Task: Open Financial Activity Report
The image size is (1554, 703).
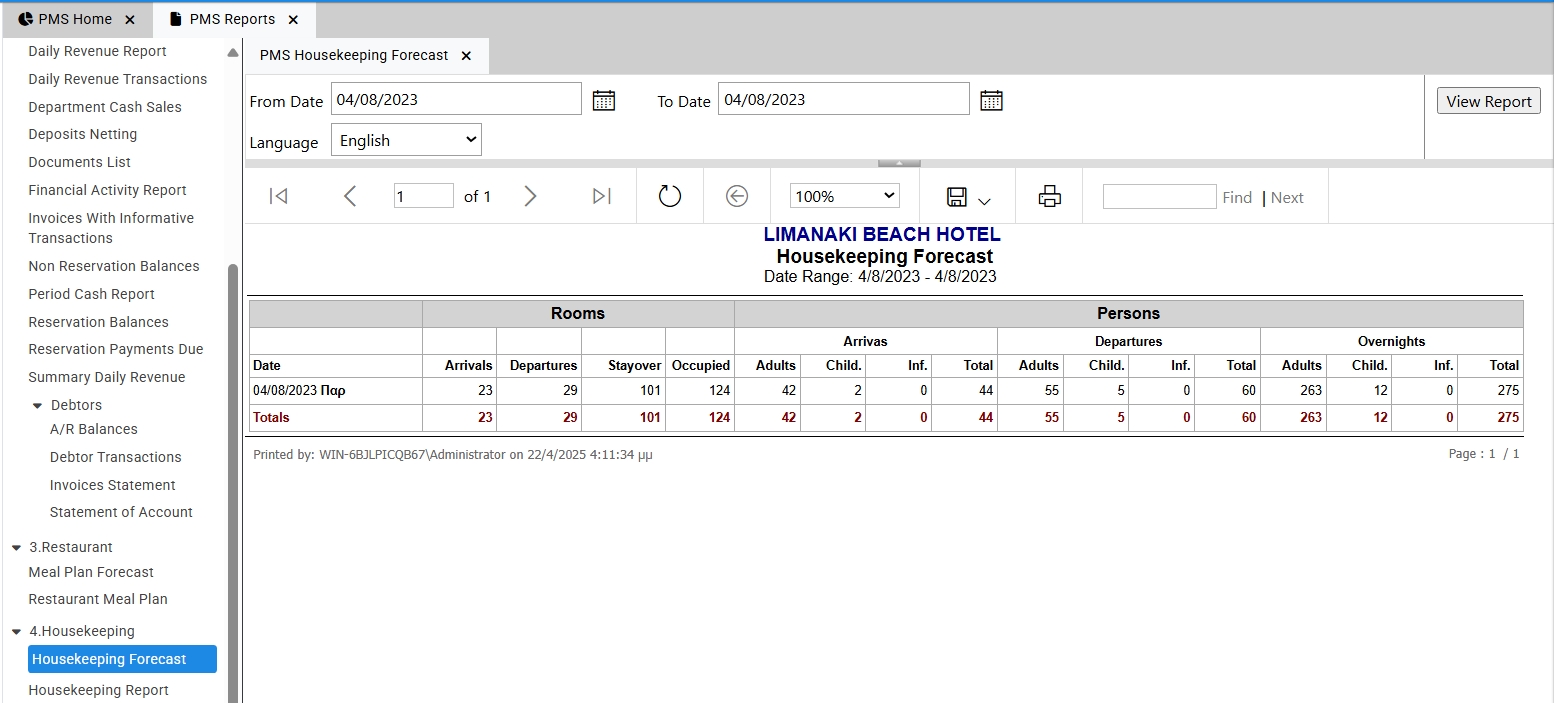Action: tap(107, 190)
